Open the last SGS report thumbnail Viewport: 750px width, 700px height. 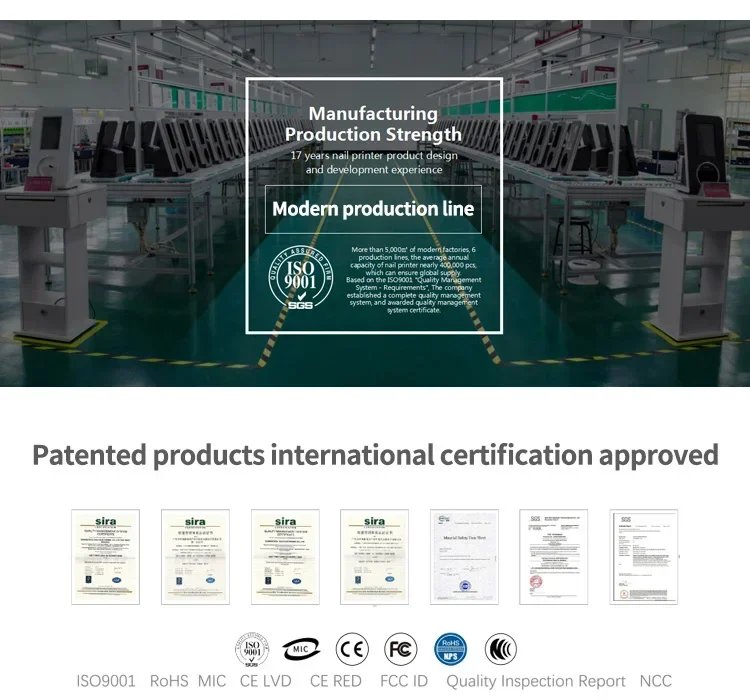pyautogui.click(x=644, y=557)
